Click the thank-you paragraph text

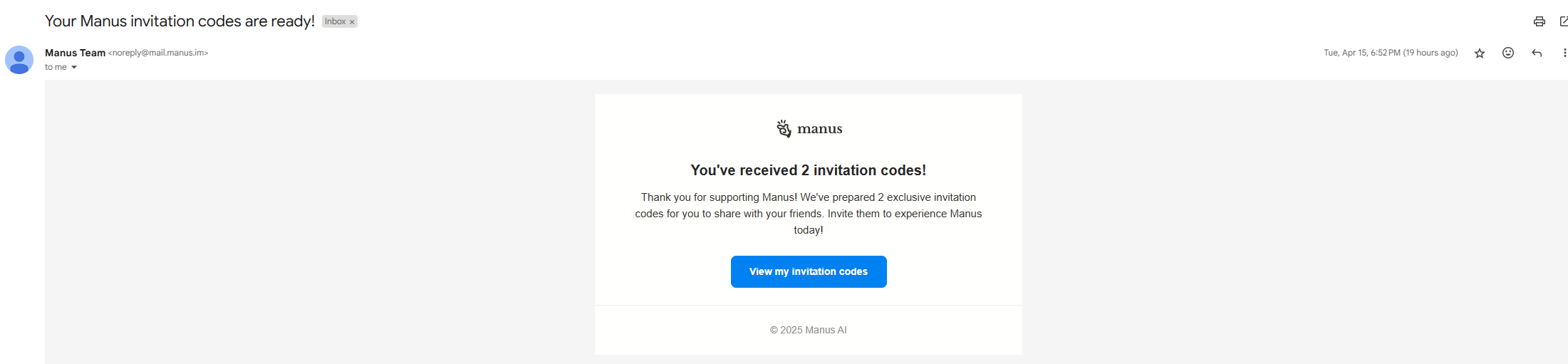click(809, 214)
